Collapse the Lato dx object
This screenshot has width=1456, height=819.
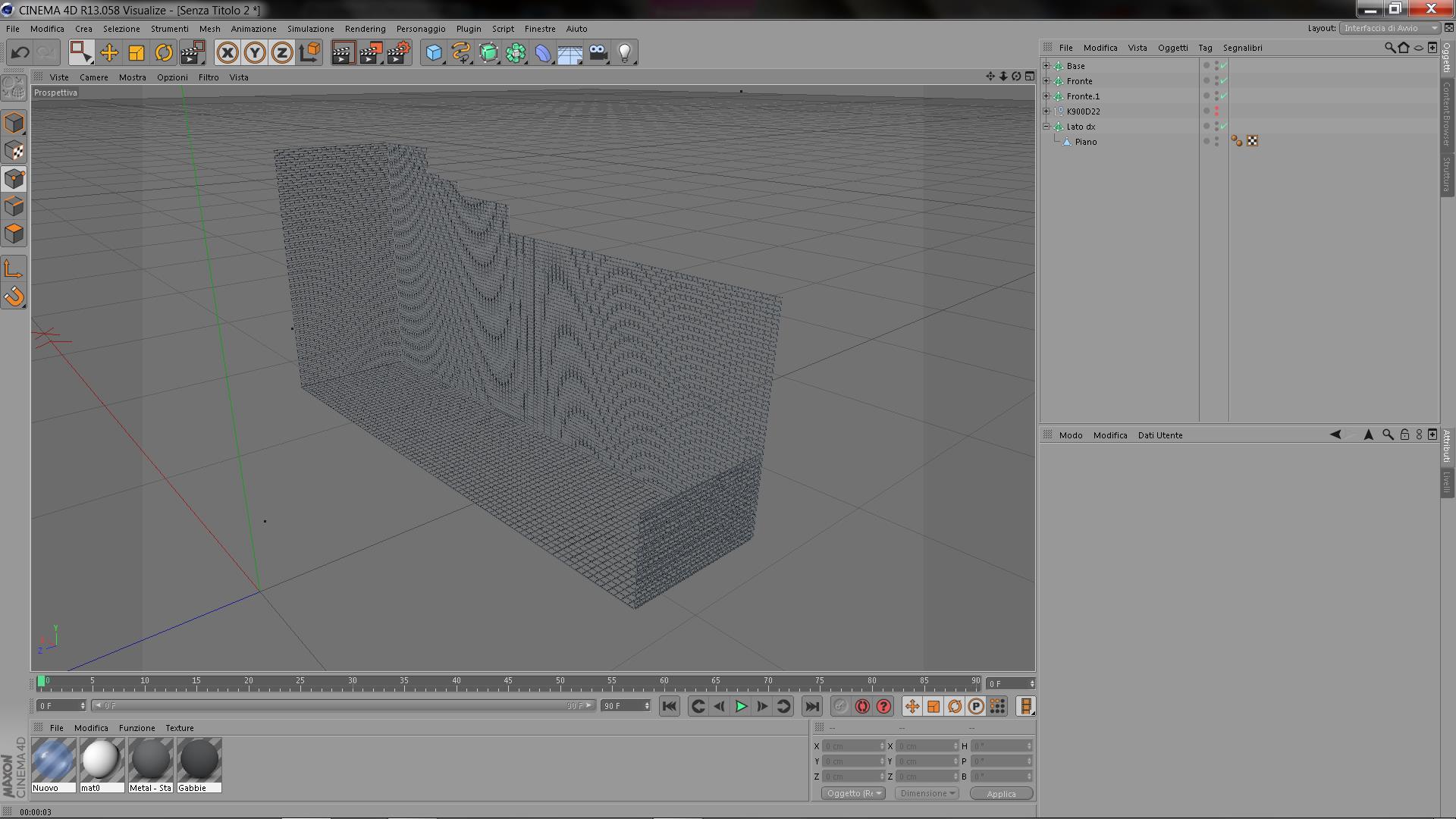click(x=1046, y=127)
